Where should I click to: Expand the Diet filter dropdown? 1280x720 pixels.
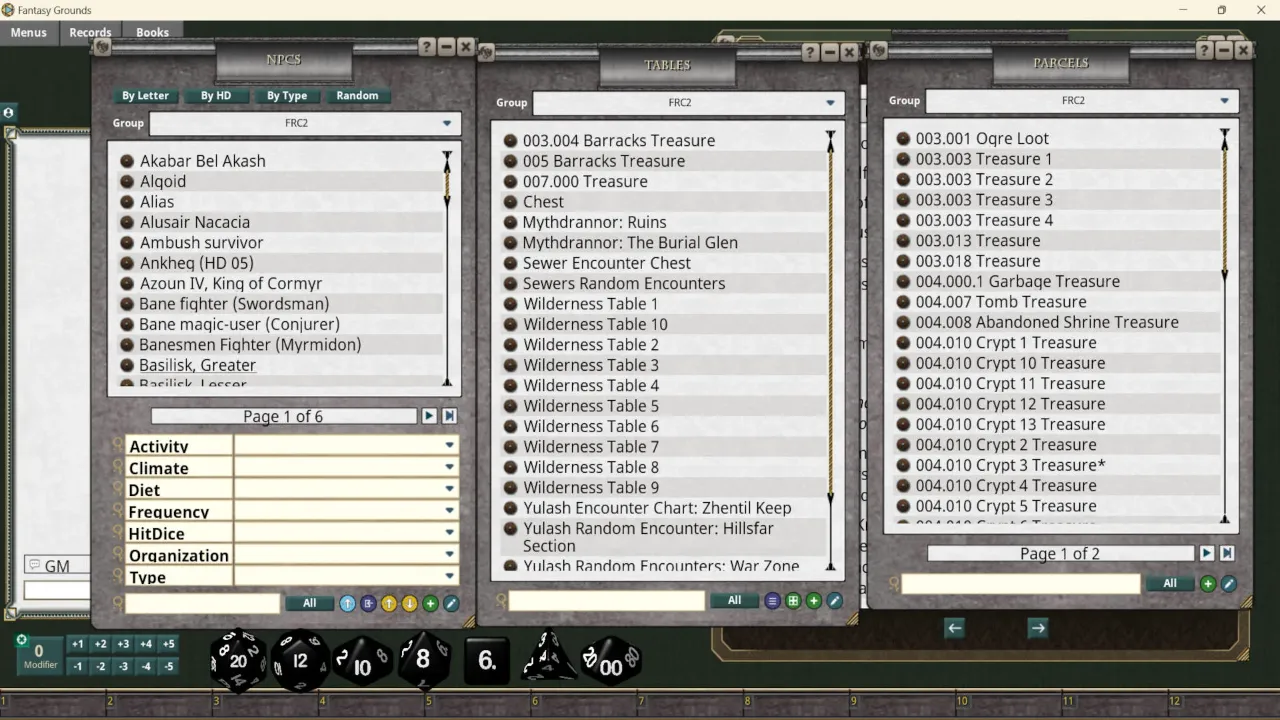click(449, 489)
